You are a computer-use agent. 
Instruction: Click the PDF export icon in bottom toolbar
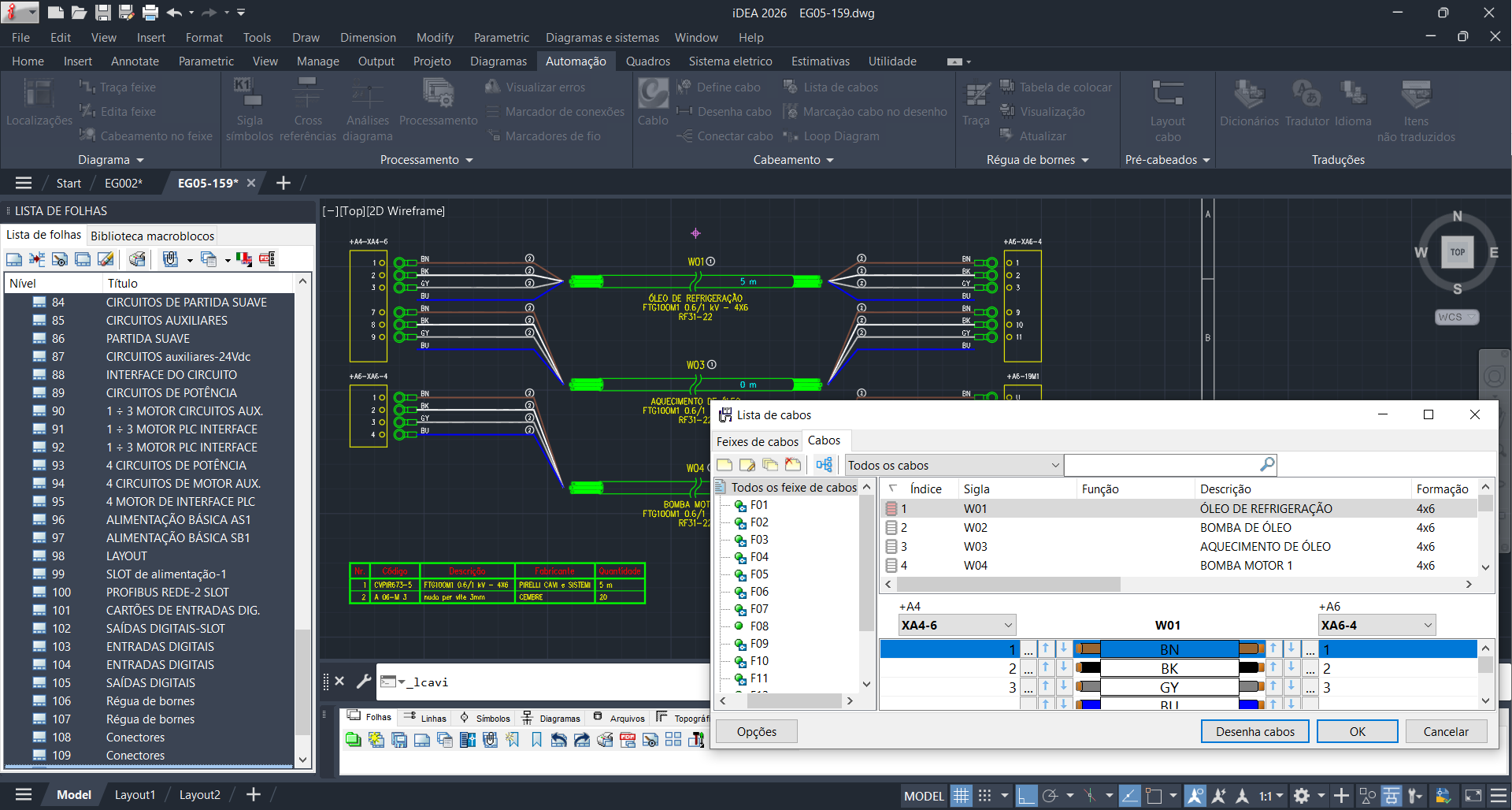click(x=628, y=740)
